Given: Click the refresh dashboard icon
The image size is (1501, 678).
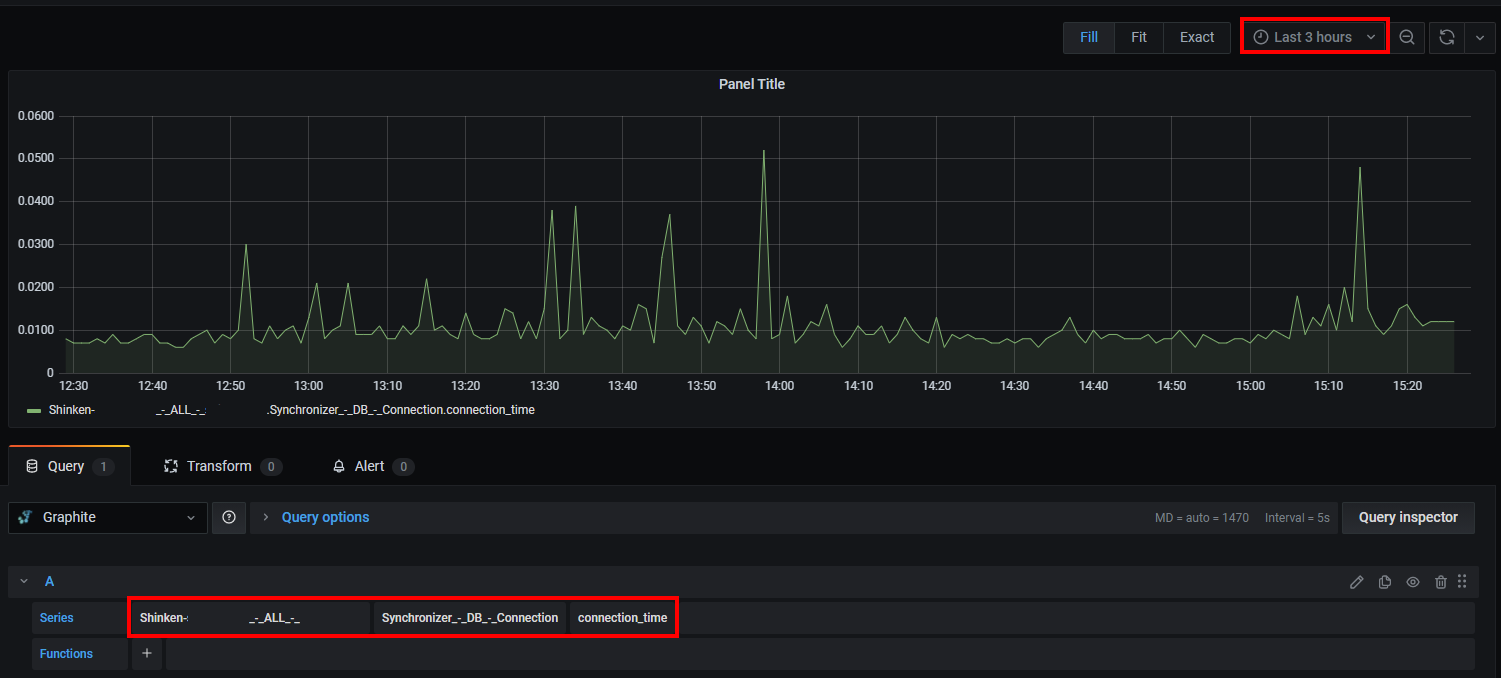Looking at the screenshot, I should tap(1446, 37).
